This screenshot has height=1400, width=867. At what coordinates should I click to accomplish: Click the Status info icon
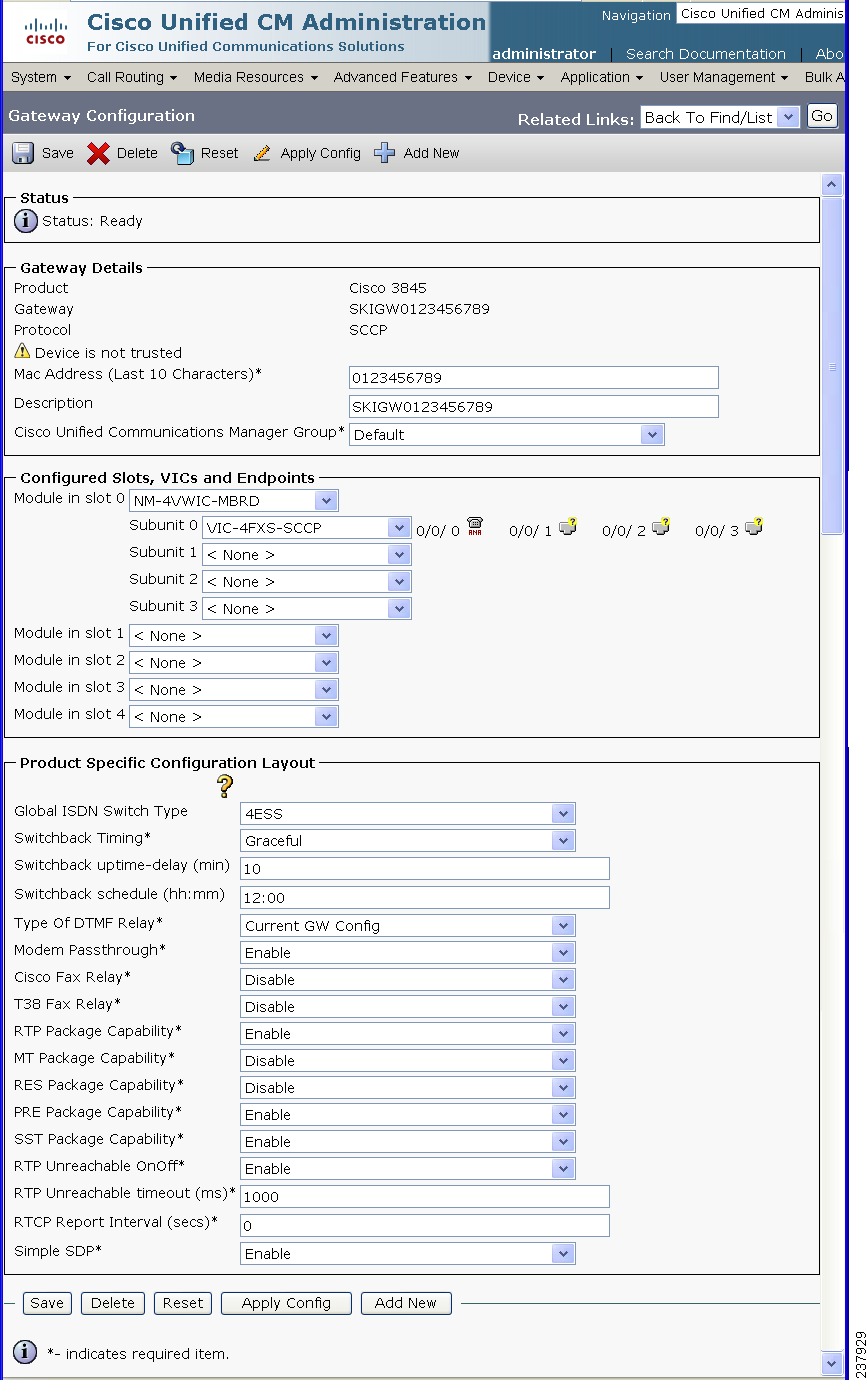pos(26,221)
